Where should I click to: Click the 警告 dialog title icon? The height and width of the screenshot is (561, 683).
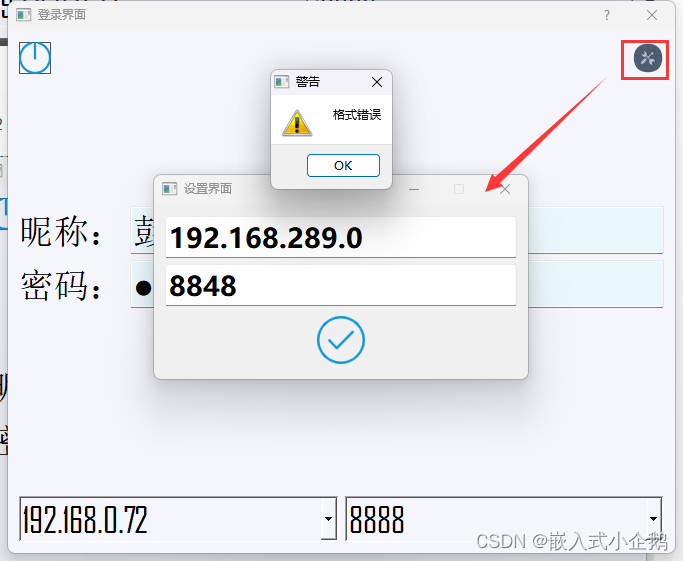[x=281, y=81]
